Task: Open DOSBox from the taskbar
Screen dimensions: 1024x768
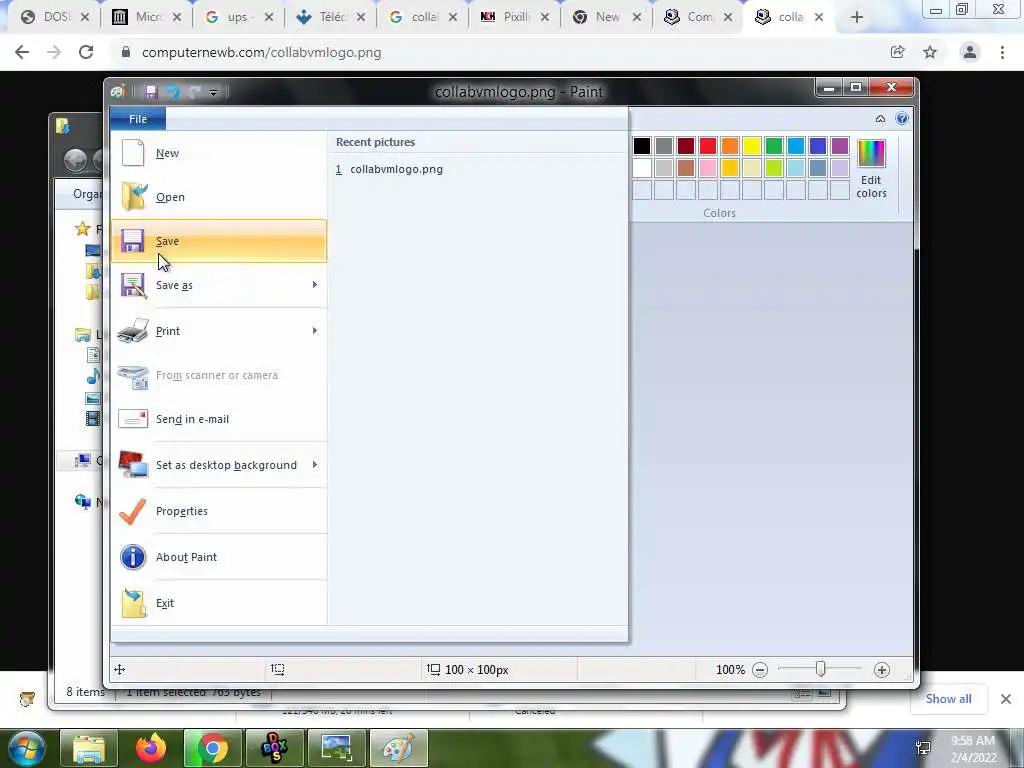Action: (x=274, y=748)
